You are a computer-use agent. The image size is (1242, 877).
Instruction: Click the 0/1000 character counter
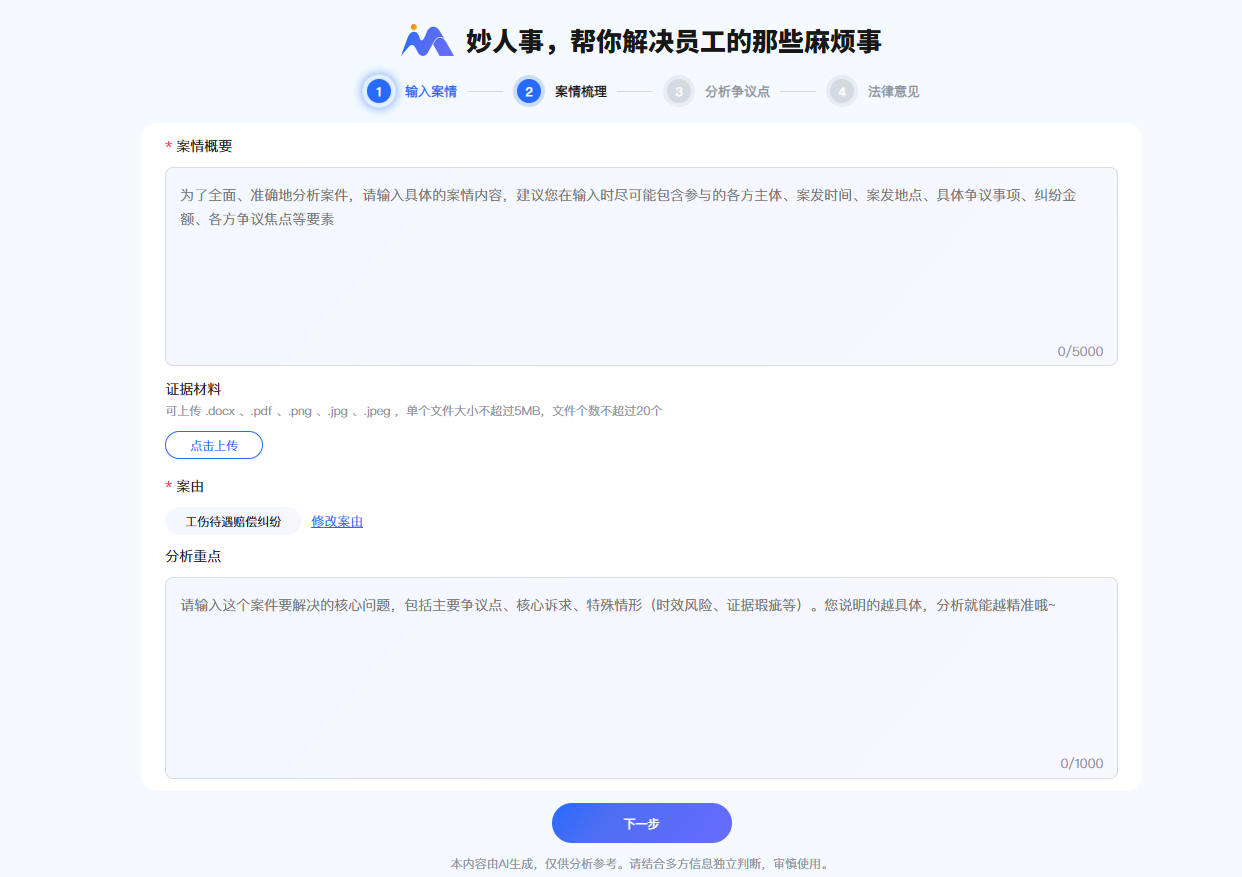(x=1082, y=763)
